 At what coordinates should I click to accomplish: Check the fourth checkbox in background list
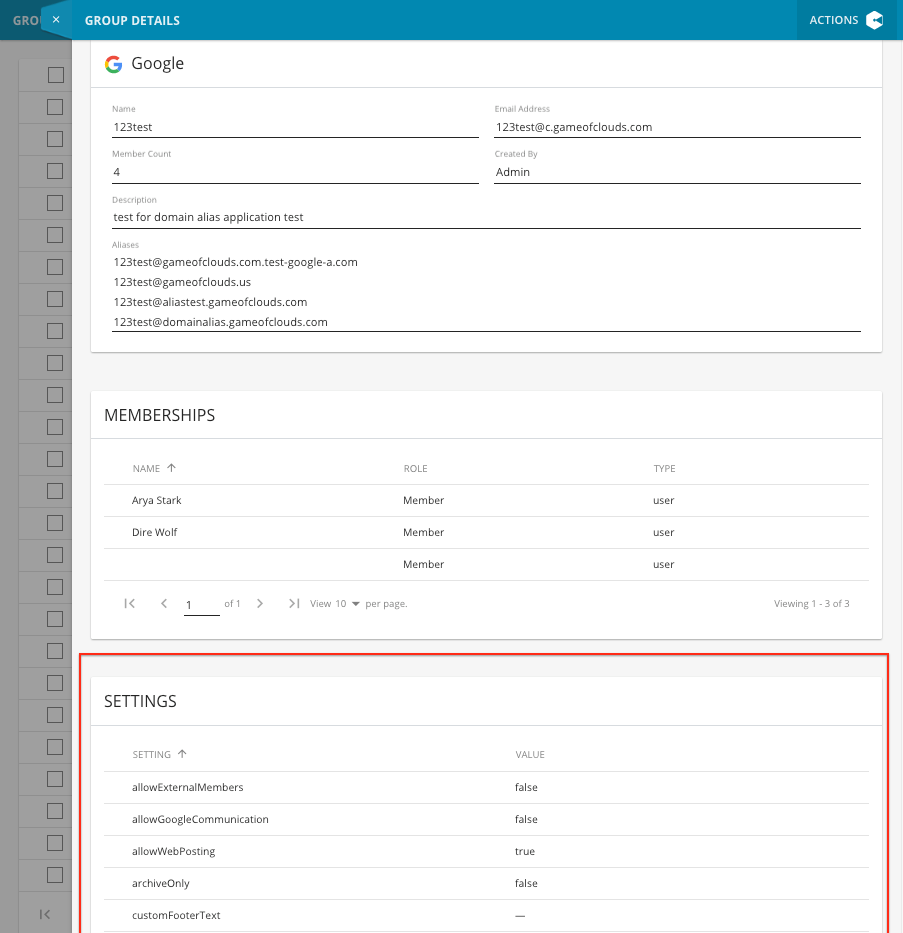click(55, 171)
